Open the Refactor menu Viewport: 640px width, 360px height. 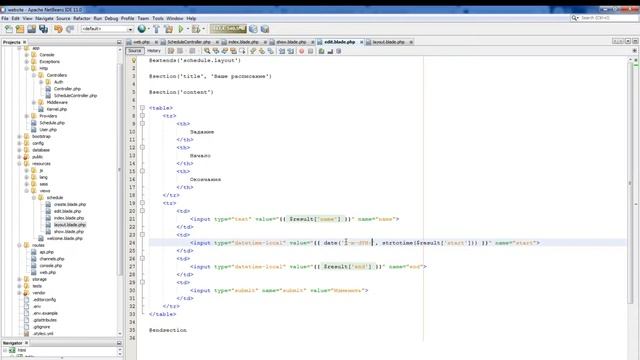82,18
